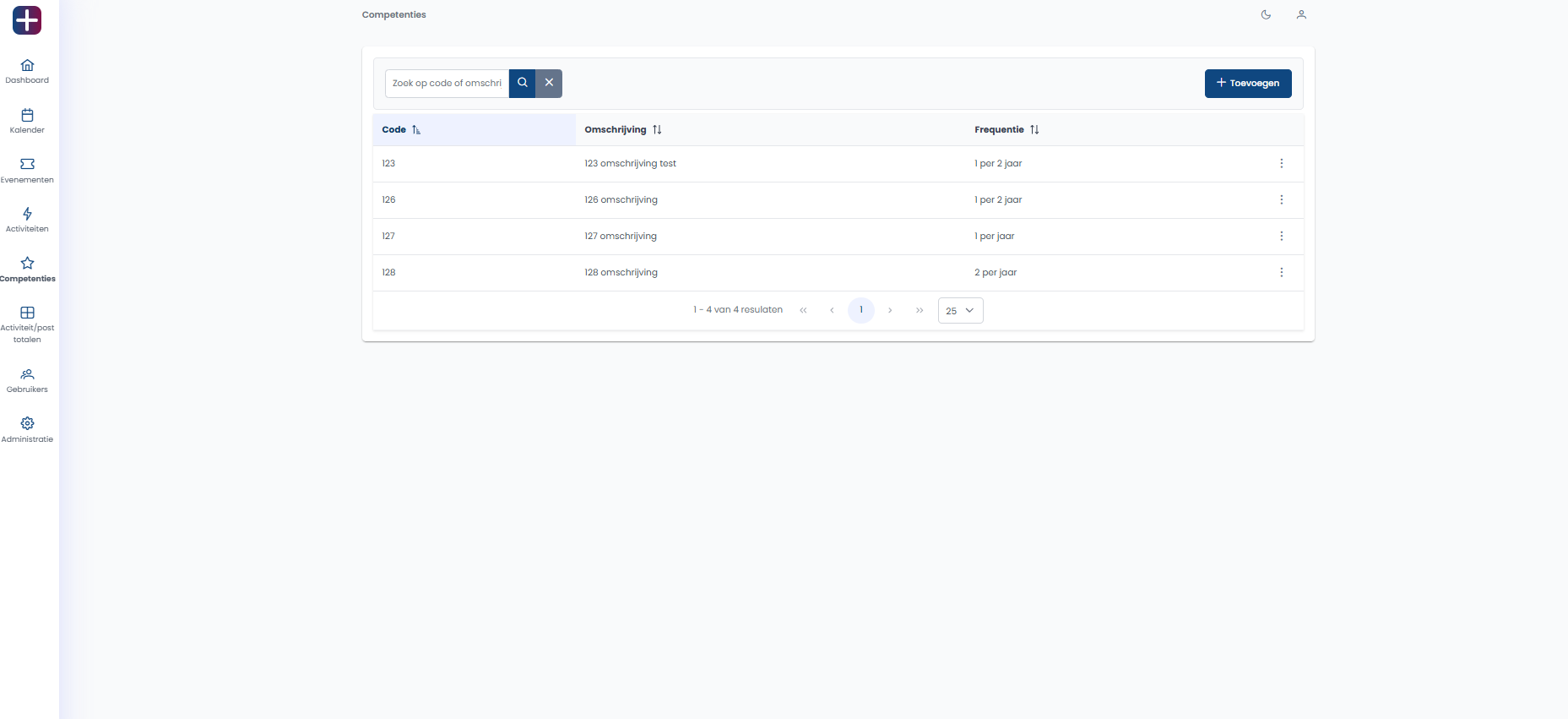Open the Dashboard home icon
Image resolution: width=1568 pixels, height=719 pixels.
(27, 66)
